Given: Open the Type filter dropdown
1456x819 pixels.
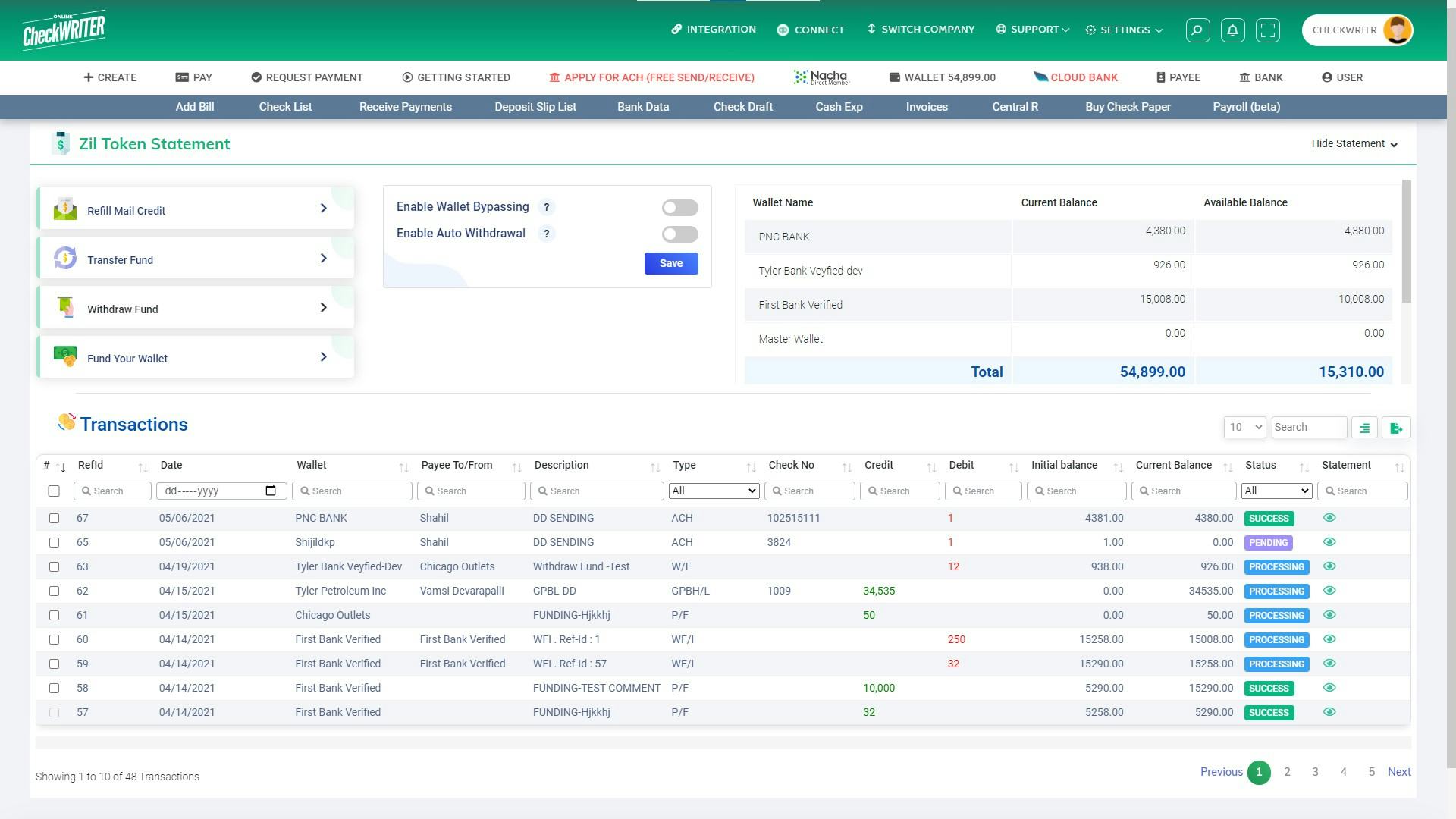Looking at the screenshot, I should point(714,491).
